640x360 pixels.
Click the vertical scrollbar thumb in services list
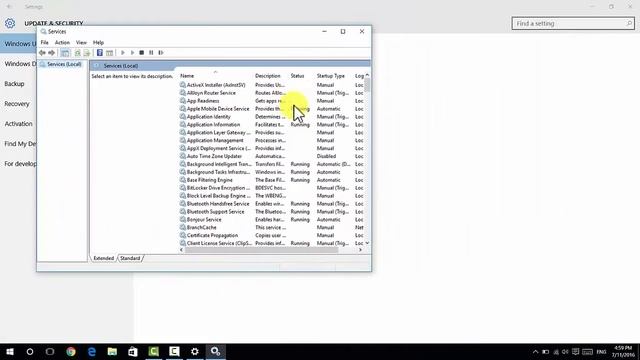[x=367, y=85]
